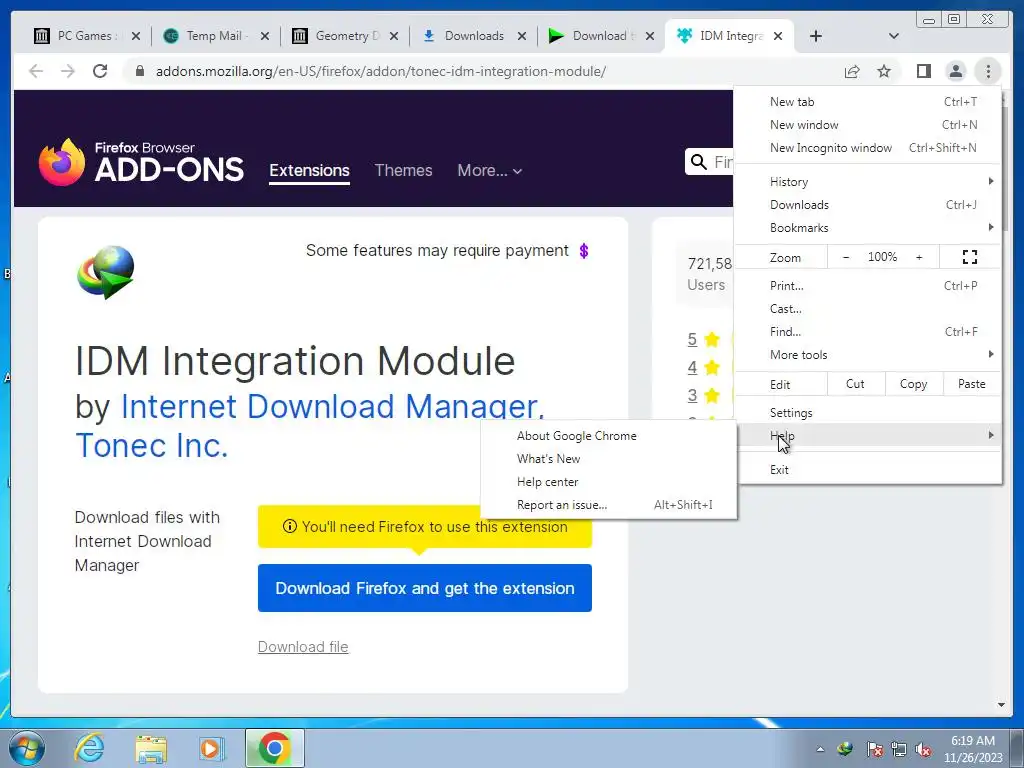The width and height of the screenshot is (1024, 768).
Task: Bookmark this page with star icon
Action: (884, 71)
